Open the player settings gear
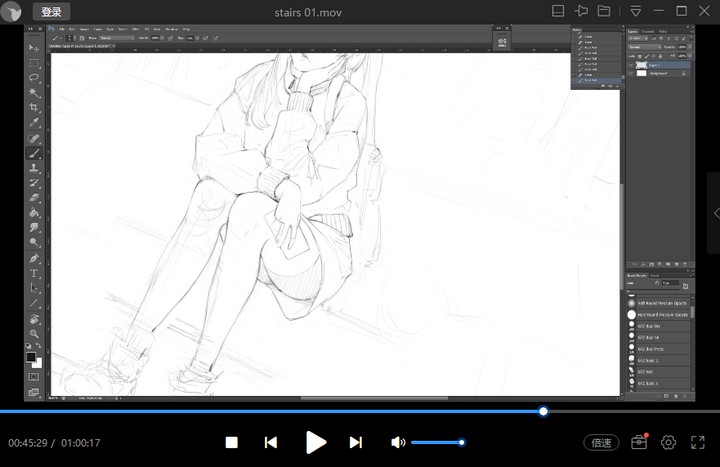The width and height of the screenshot is (720, 467). [x=668, y=442]
